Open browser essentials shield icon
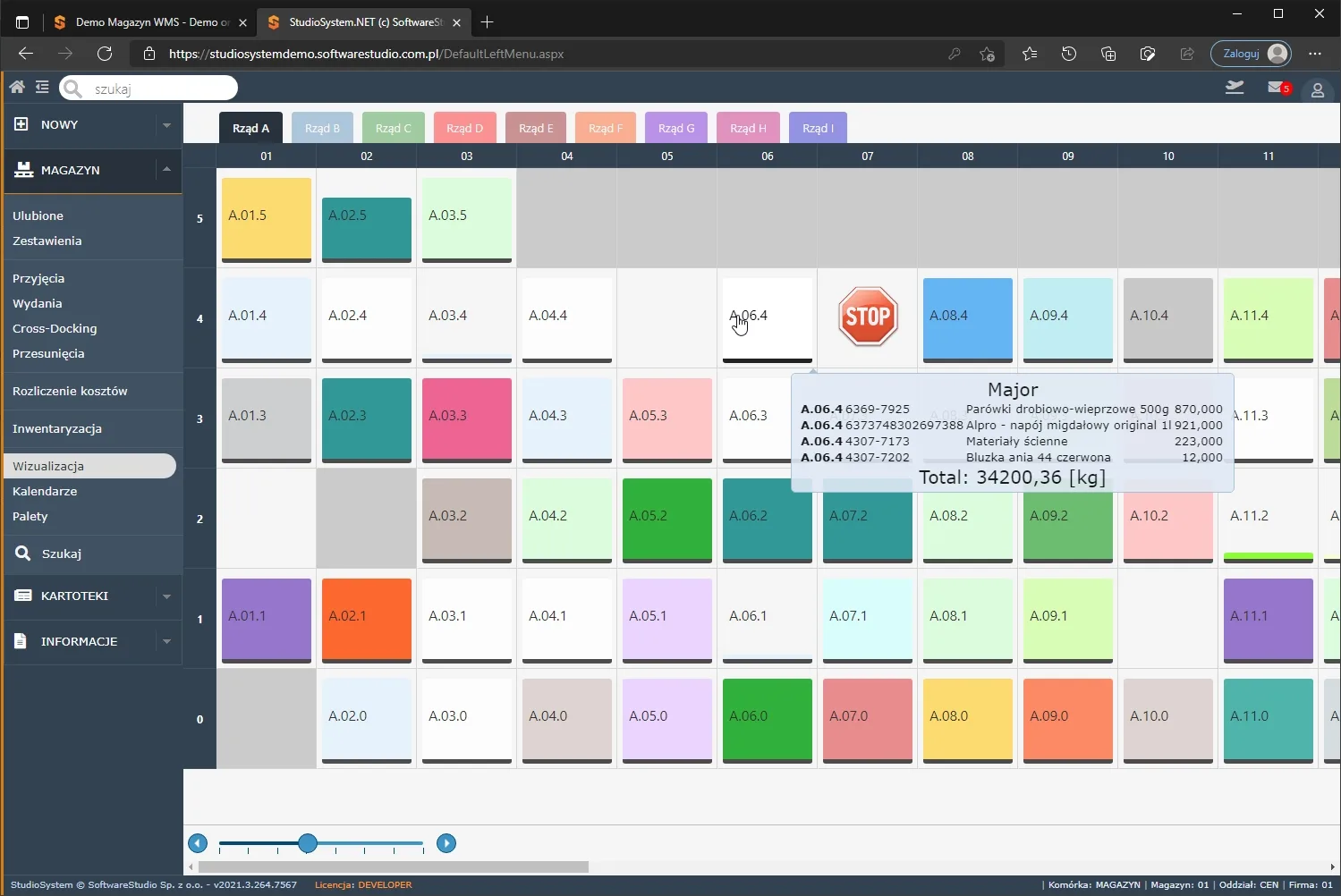This screenshot has width=1341, height=896. (x=1148, y=54)
